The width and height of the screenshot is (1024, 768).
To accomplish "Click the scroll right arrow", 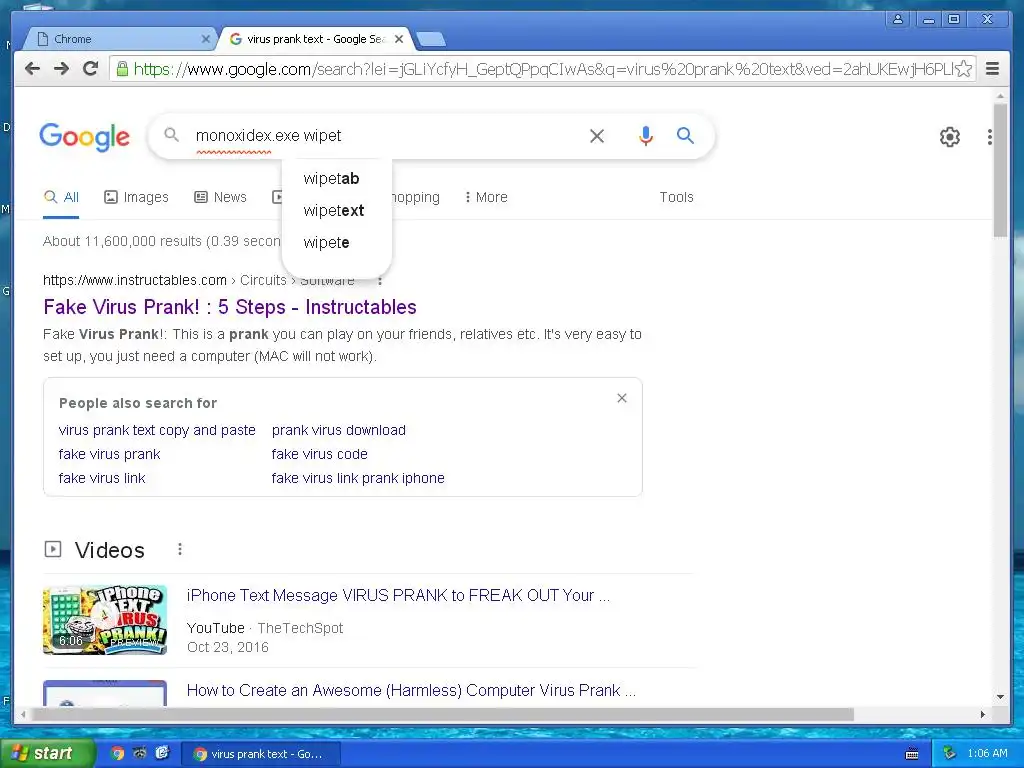I will [x=982, y=714].
